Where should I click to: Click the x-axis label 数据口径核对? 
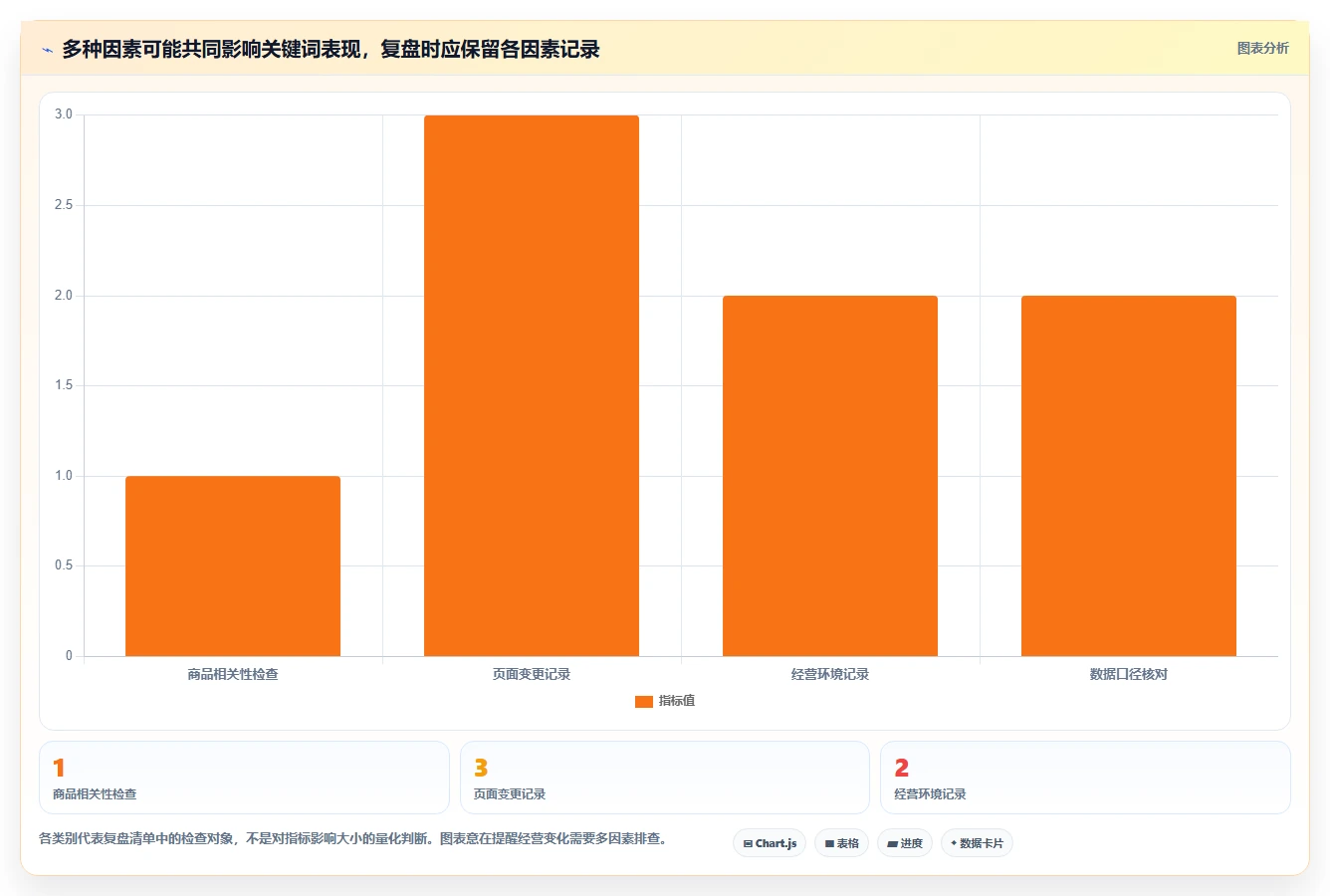point(1129,674)
